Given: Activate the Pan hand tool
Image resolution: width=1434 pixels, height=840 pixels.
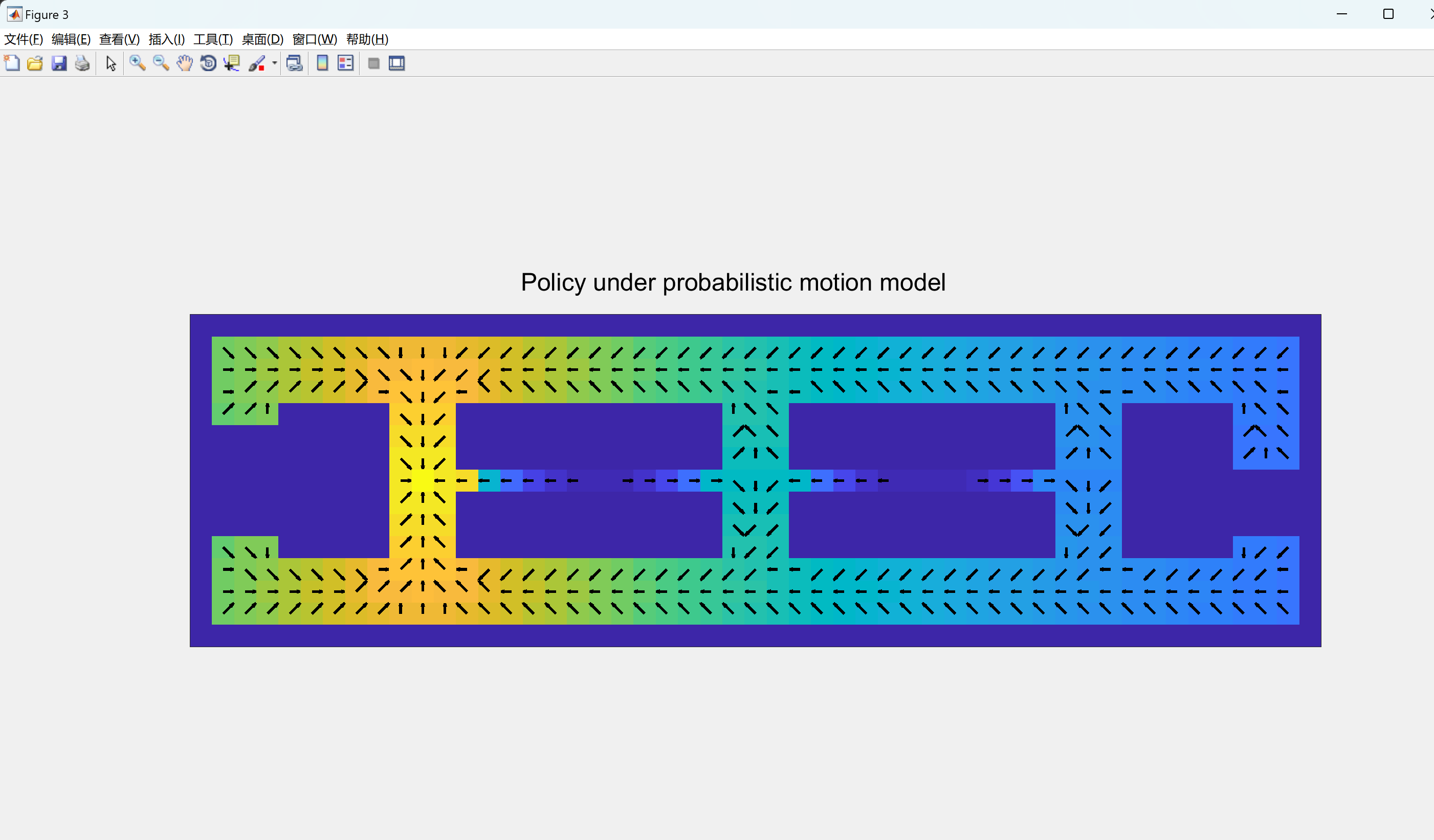Looking at the screenshot, I should coord(184,63).
